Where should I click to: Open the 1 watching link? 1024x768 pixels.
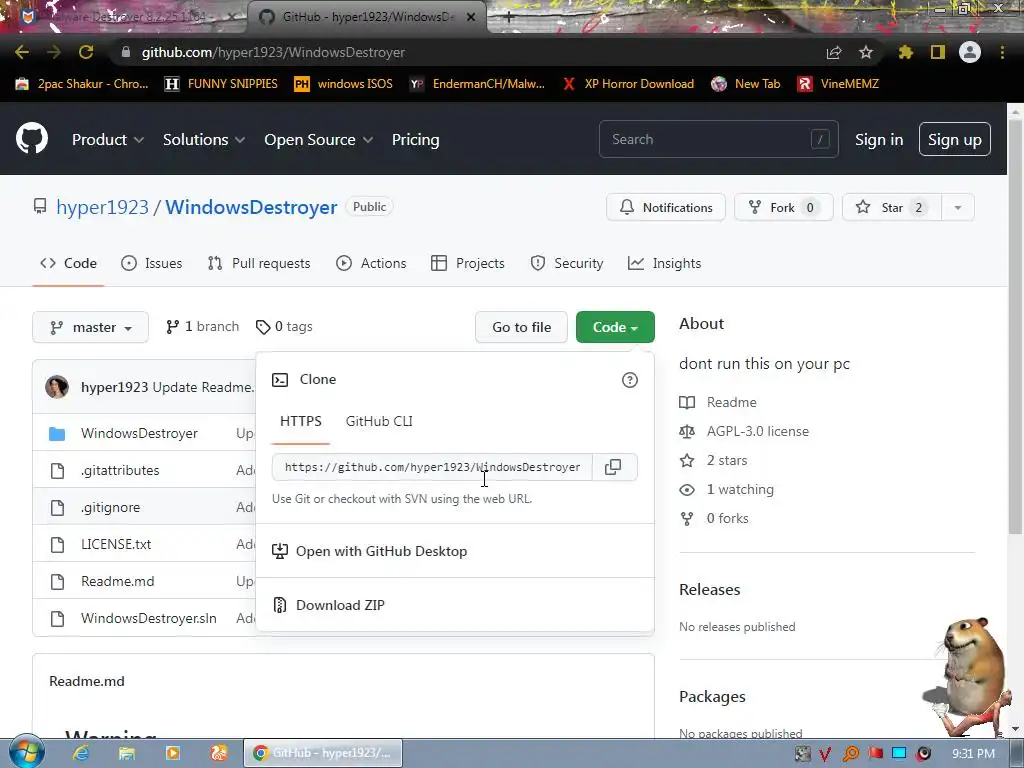[740, 489]
